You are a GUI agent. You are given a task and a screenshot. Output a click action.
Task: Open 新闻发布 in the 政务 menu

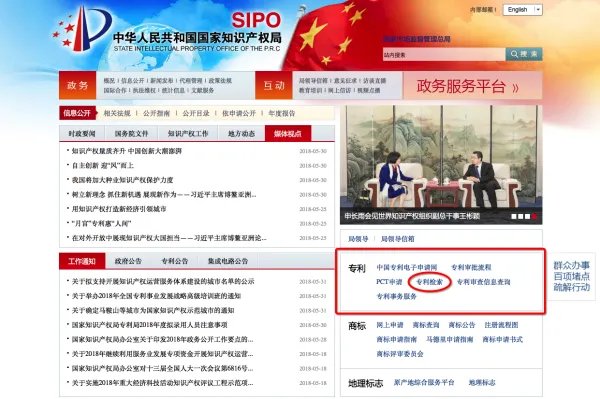click(161, 81)
